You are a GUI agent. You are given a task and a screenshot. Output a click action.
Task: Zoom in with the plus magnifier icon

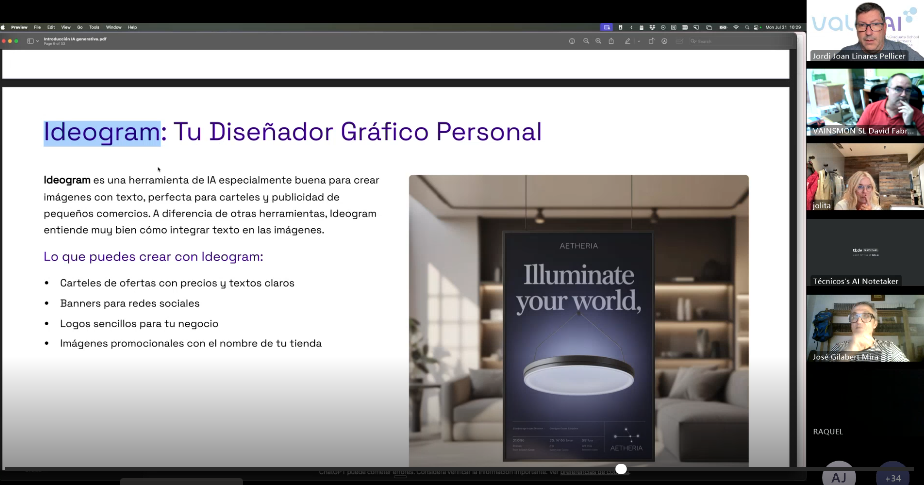598,41
